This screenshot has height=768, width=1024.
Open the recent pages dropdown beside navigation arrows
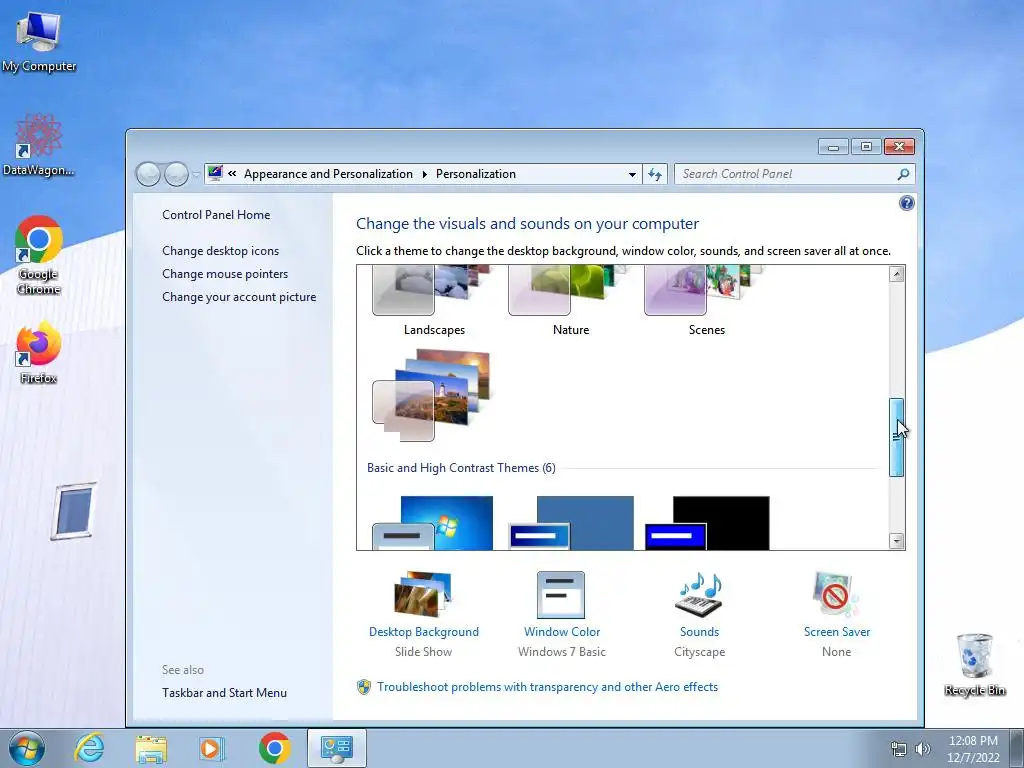coord(196,174)
